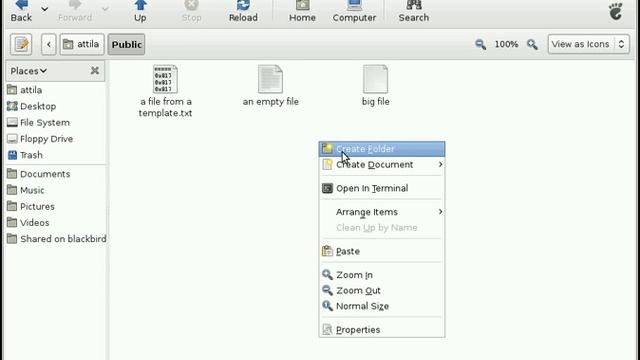Open the View as Icons combo box
This screenshot has width=640, height=360.
tap(588, 44)
